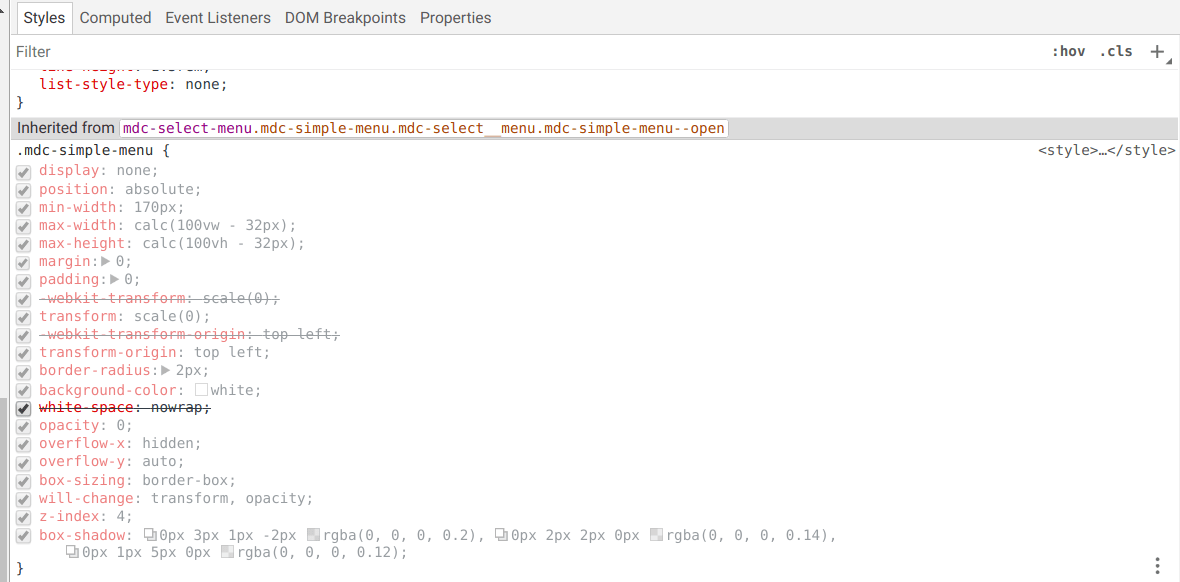
Task: Disable the max-width calc property
Action: click(x=23, y=226)
